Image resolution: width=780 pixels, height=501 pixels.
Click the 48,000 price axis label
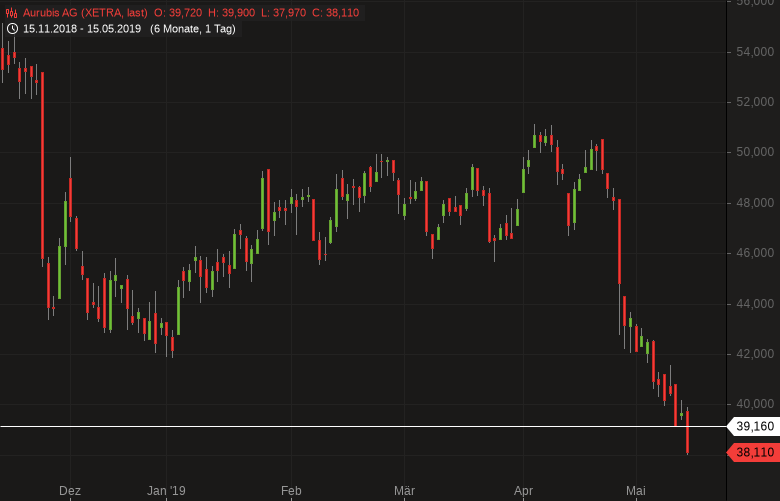pos(755,203)
